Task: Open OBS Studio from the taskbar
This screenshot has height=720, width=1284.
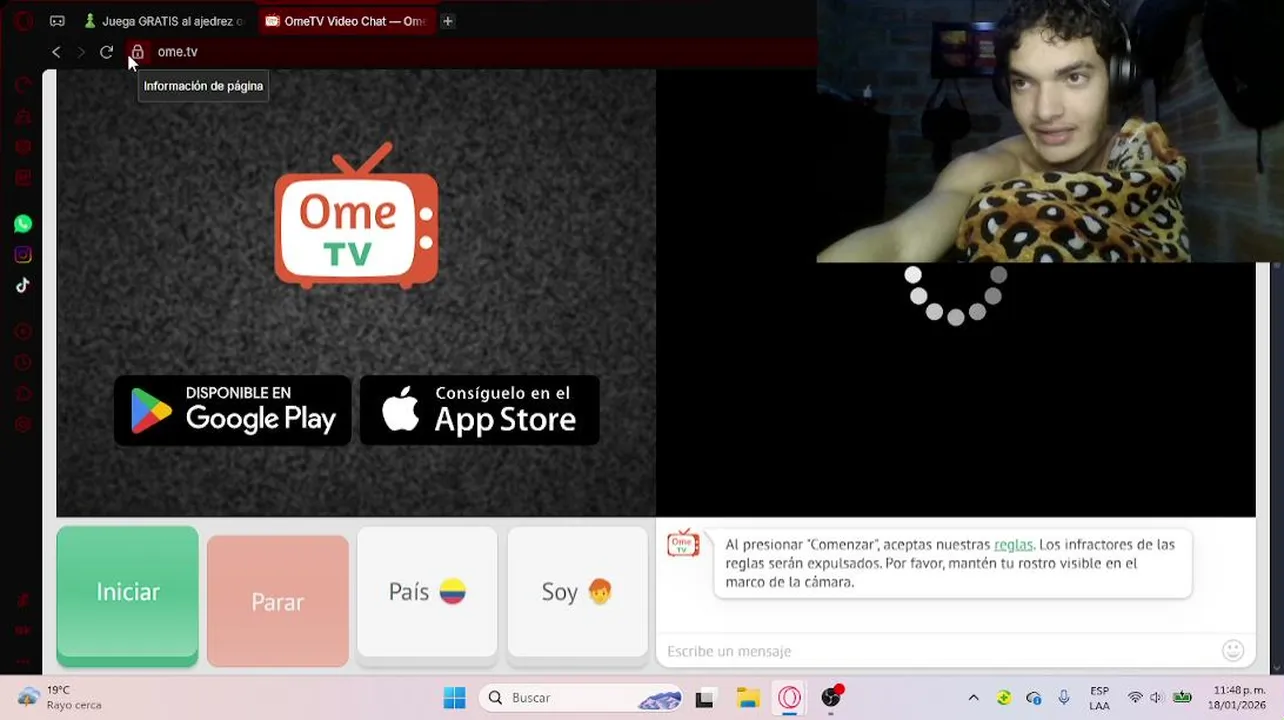Action: point(832,698)
